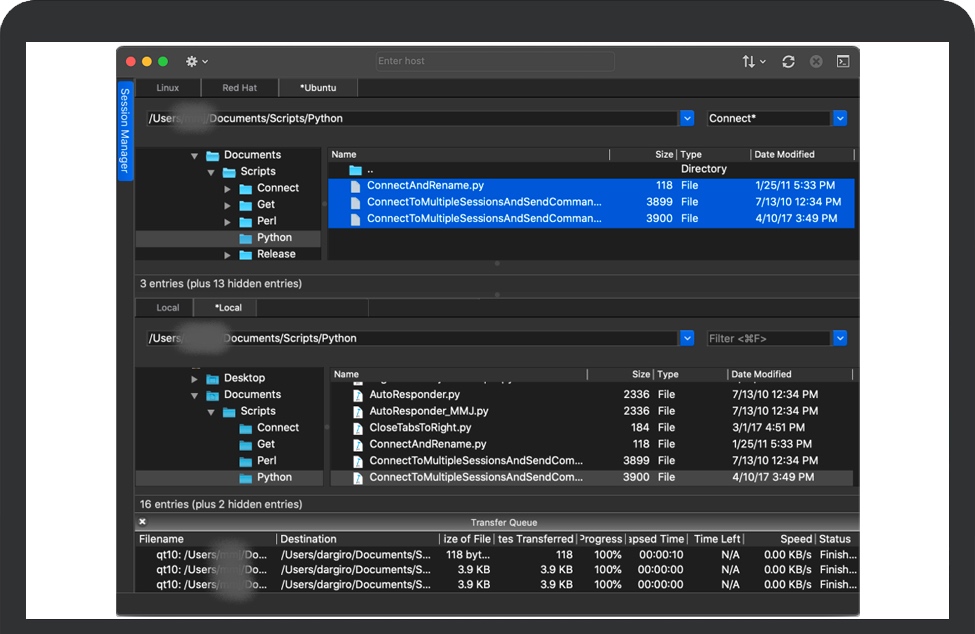The image size is (975, 634).
Task: Switch to the Red Hat tab
Action: coord(239,88)
